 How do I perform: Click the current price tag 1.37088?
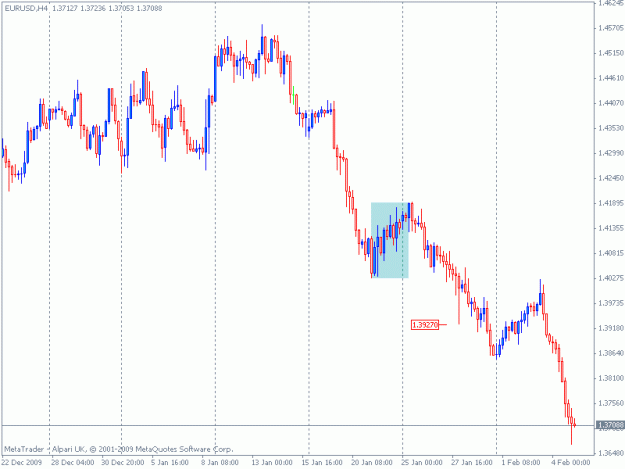[x=611, y=425]
